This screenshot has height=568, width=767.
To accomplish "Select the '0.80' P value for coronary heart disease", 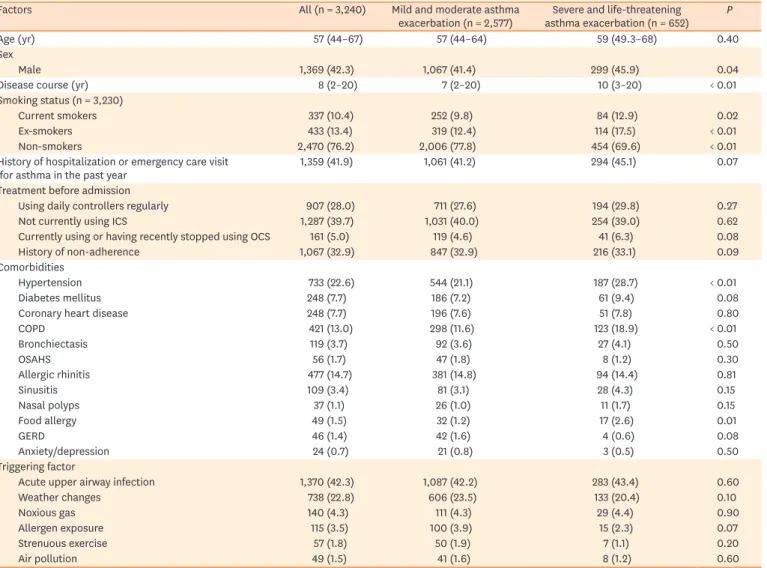I will tap(727, 313).
